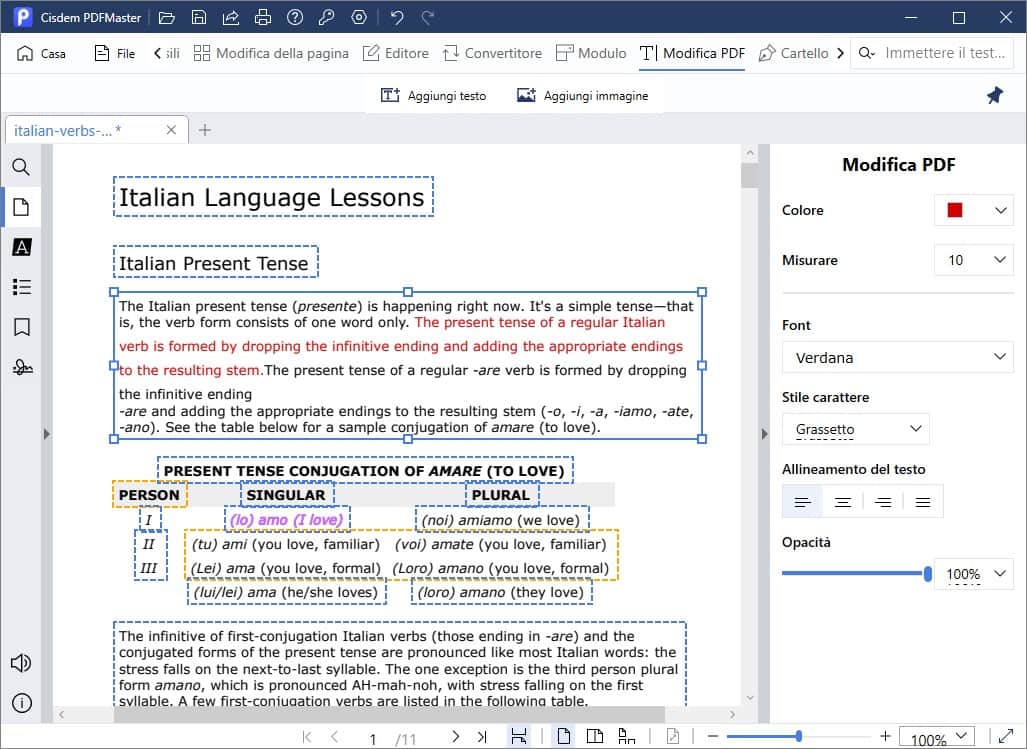The image size is (1027, 749).
Task: Switch to the Convertitore tab
Action: click(492, 53)
